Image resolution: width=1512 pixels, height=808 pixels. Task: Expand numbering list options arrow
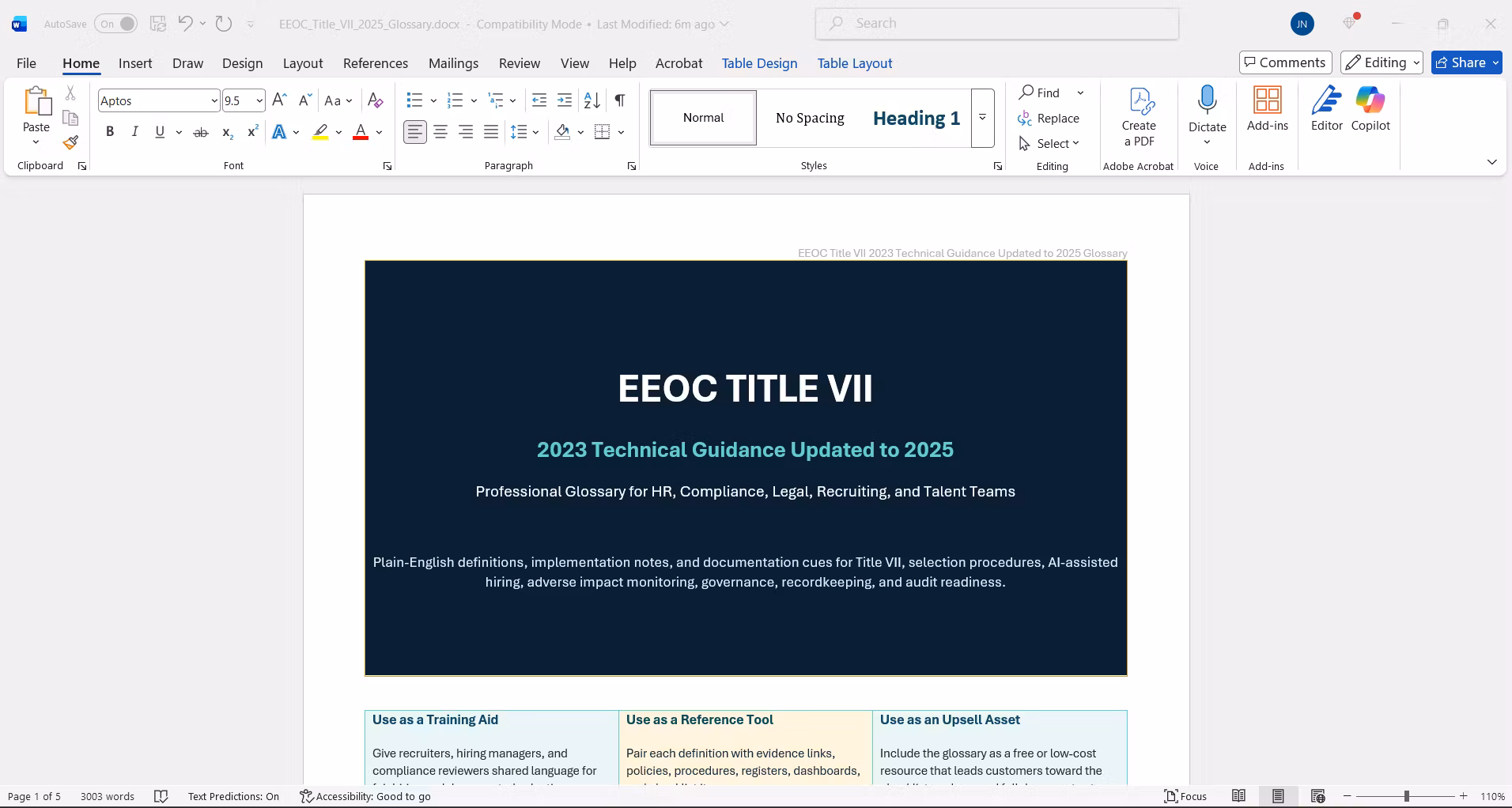point(474,100)
